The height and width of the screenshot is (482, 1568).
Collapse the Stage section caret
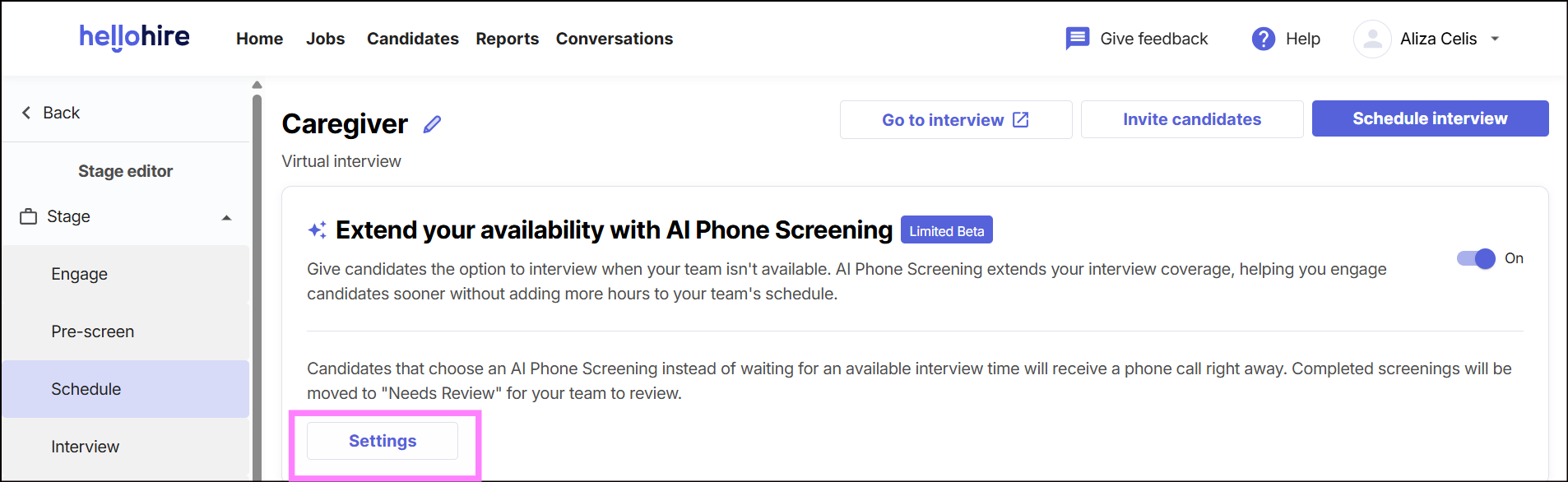click(227, 218)
